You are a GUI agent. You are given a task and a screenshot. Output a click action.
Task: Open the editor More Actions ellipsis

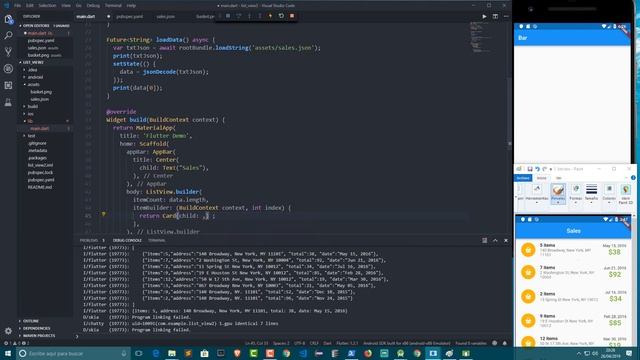506,16
